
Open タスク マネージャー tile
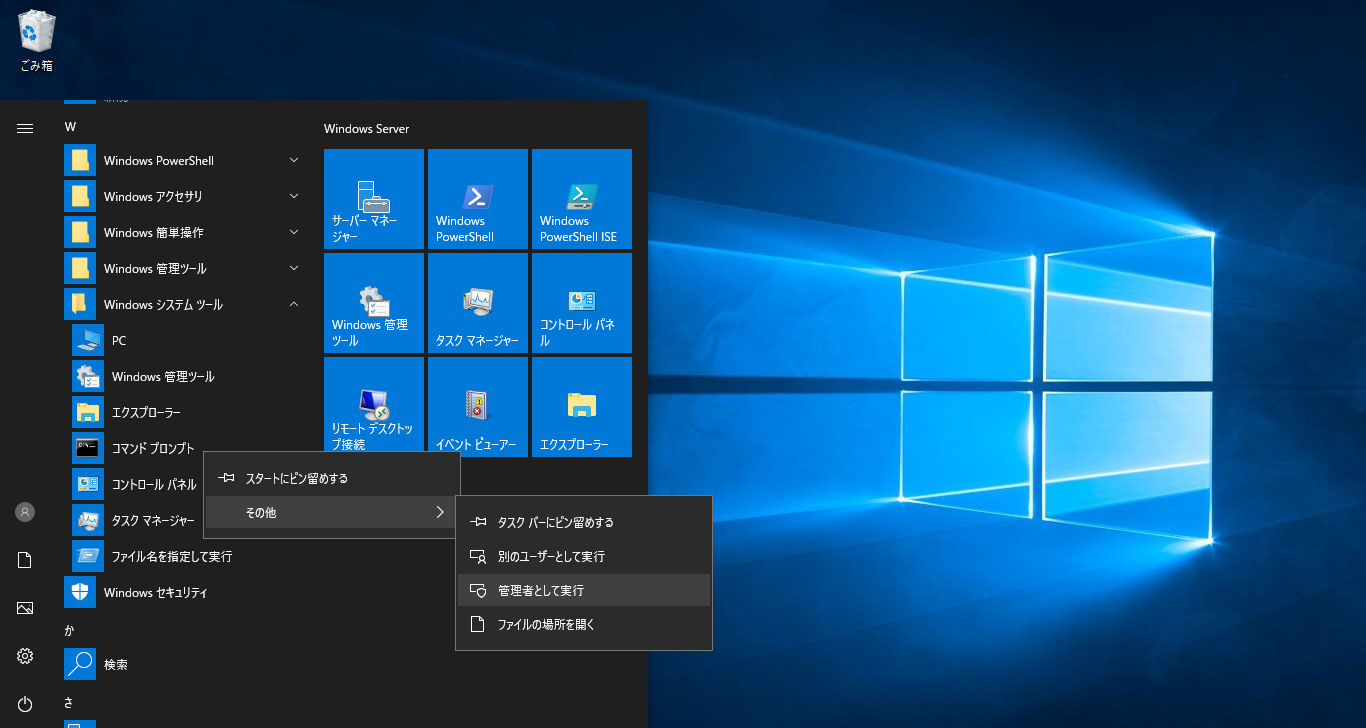[478, 303]
